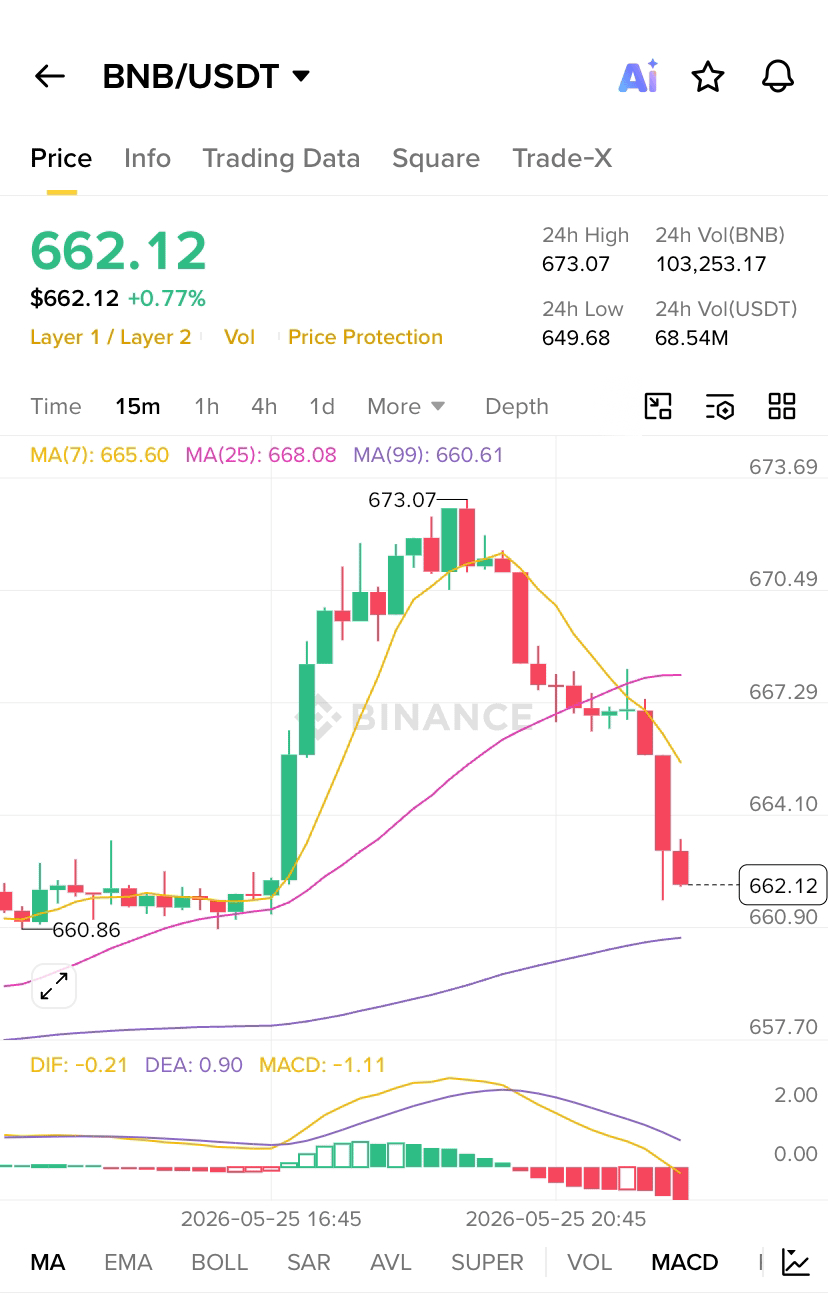Open the chart layout grid icon
828x1294 pixels.
click(782, 406)
